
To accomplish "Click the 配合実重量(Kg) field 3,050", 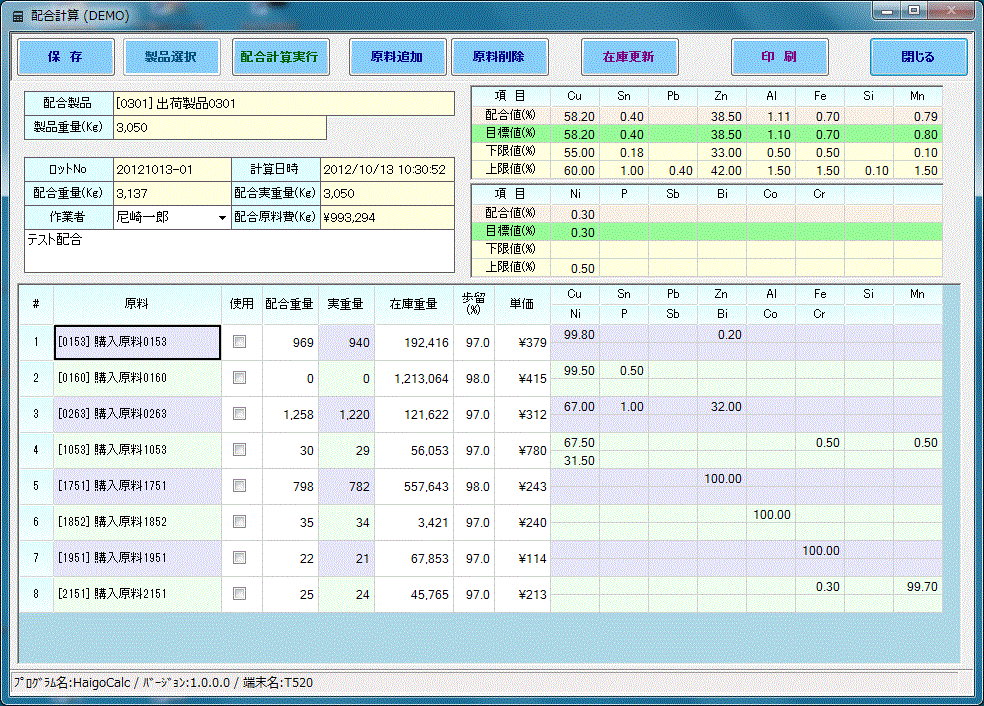I will (x=387, y=193).
